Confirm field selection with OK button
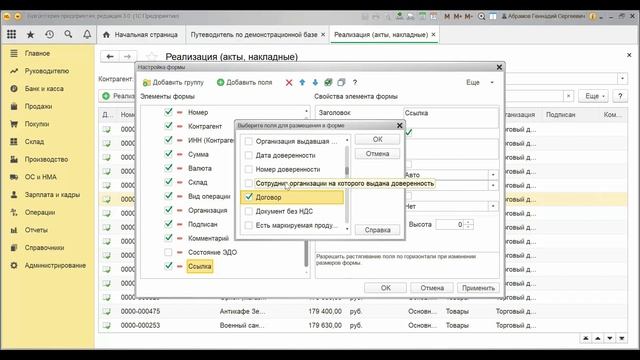640x360 pixels. [378, 140]
